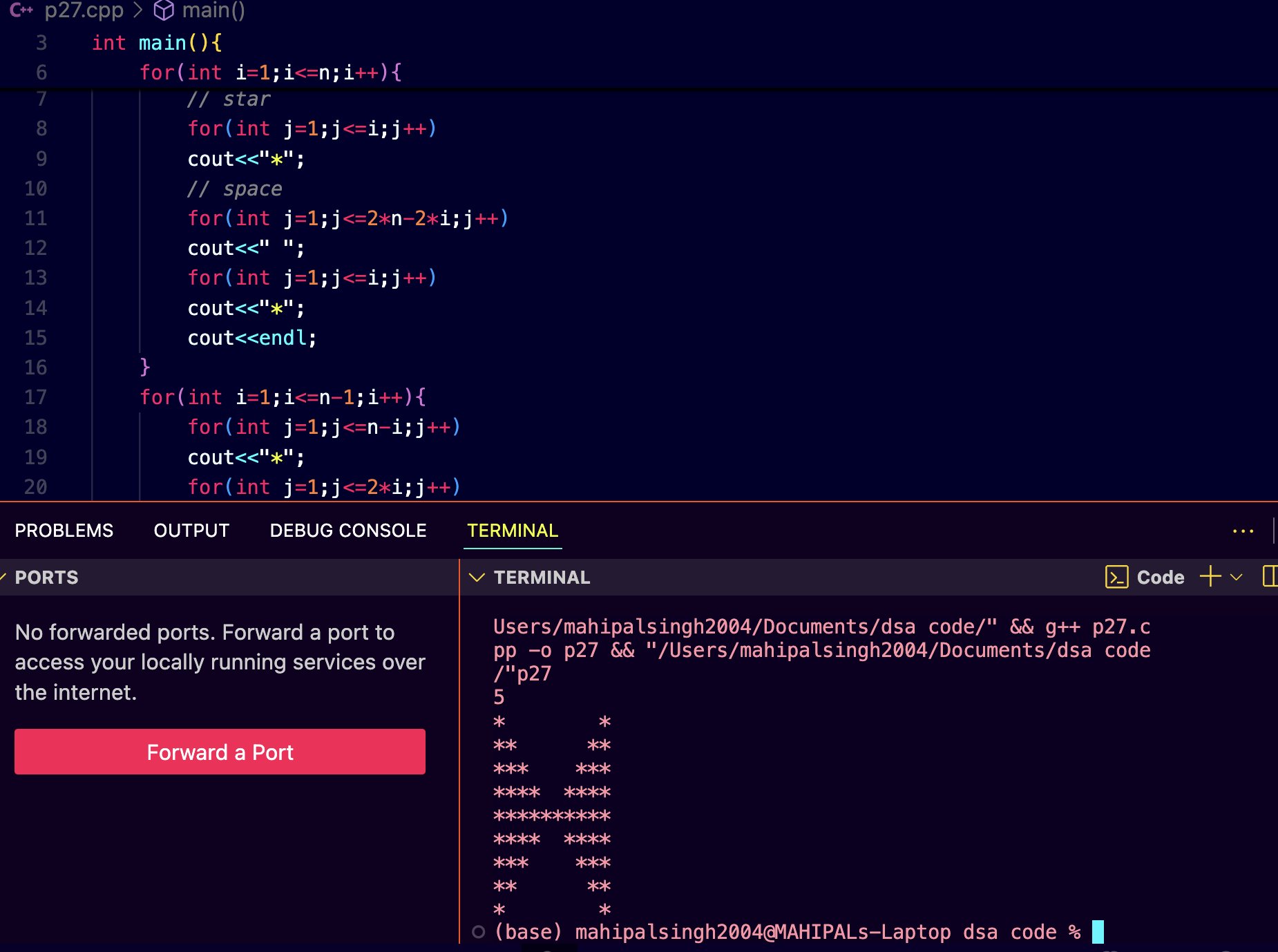1278x952 pixels.
Task: Click line number 16 in the gutter
Action: coord(36,368)
